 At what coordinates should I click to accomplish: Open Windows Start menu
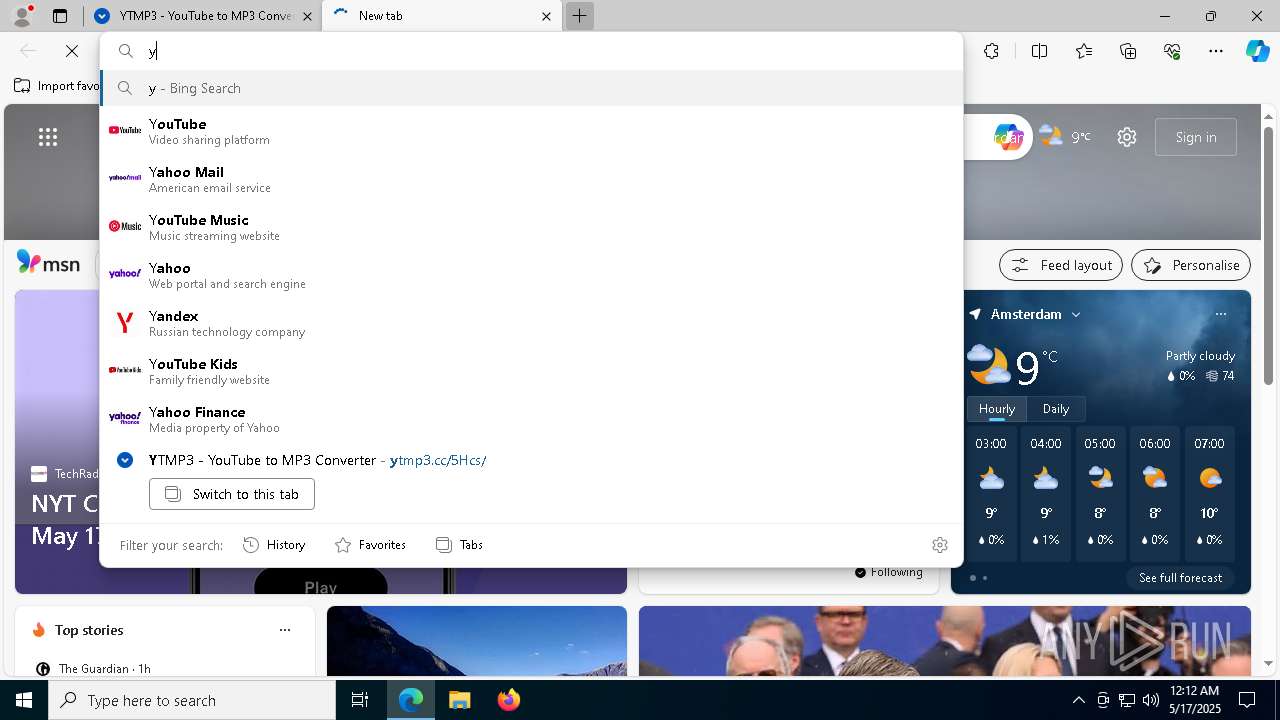click(24, 700)
